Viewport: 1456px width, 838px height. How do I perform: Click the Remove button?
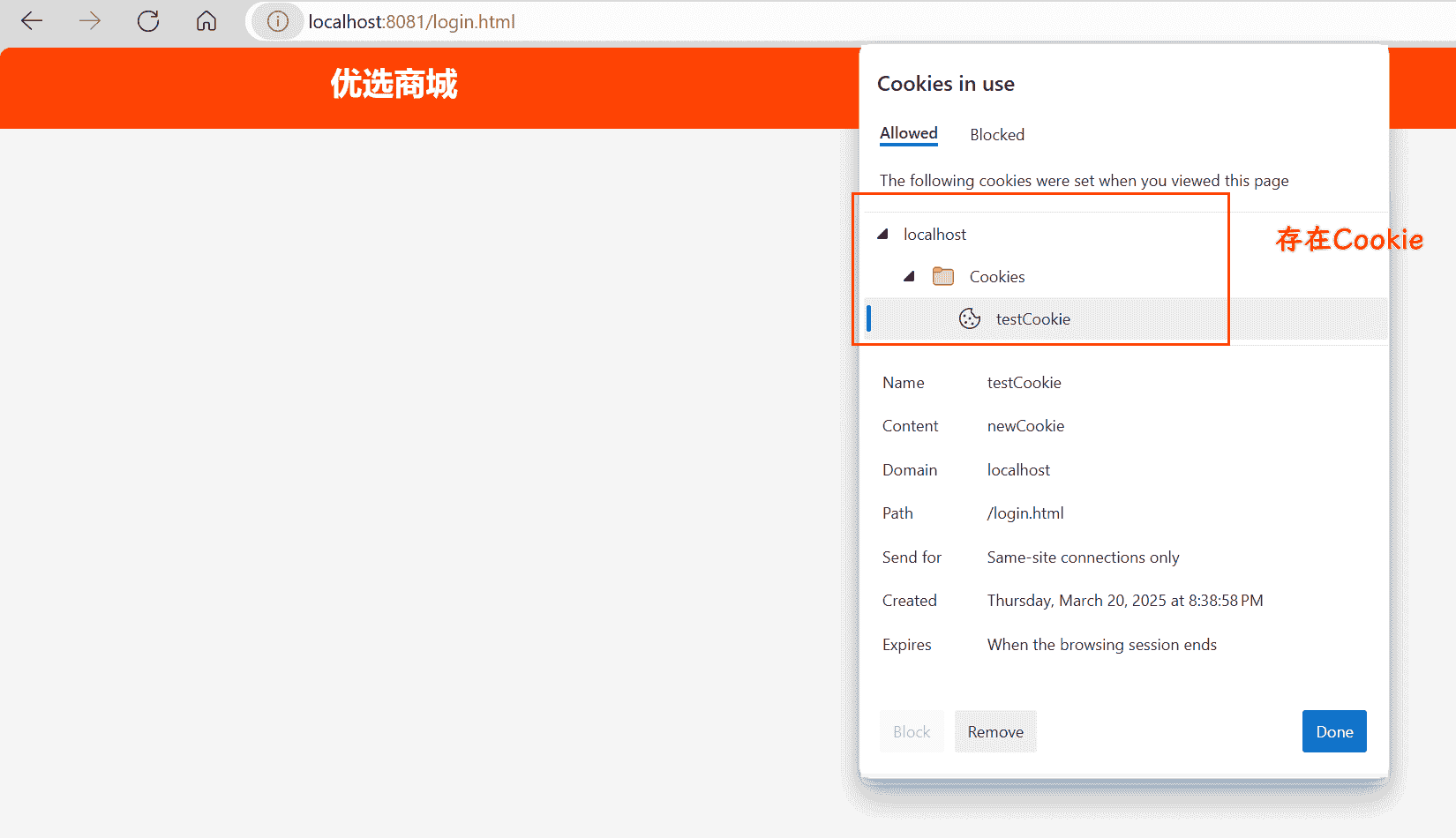[x=995, y=731]
